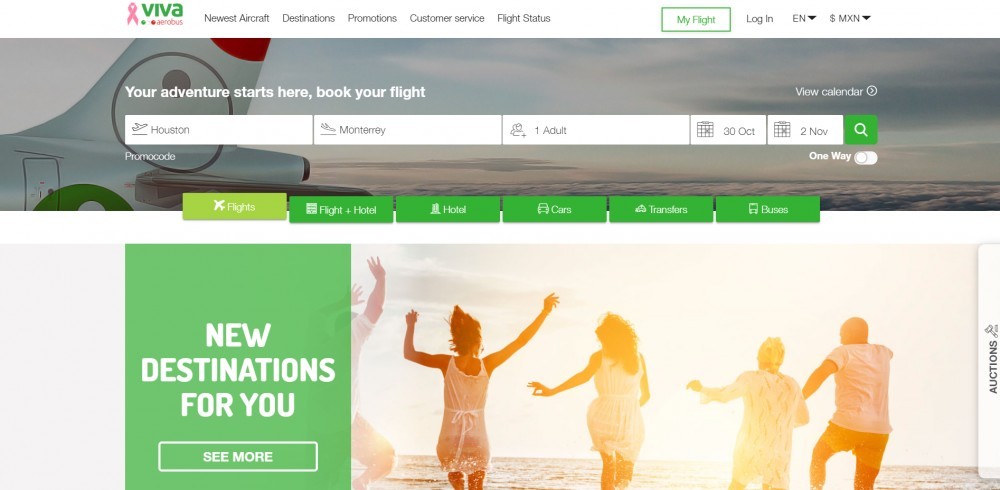Click the passenger icon beside 1 Adult
1000x490 pixels.
518,130
